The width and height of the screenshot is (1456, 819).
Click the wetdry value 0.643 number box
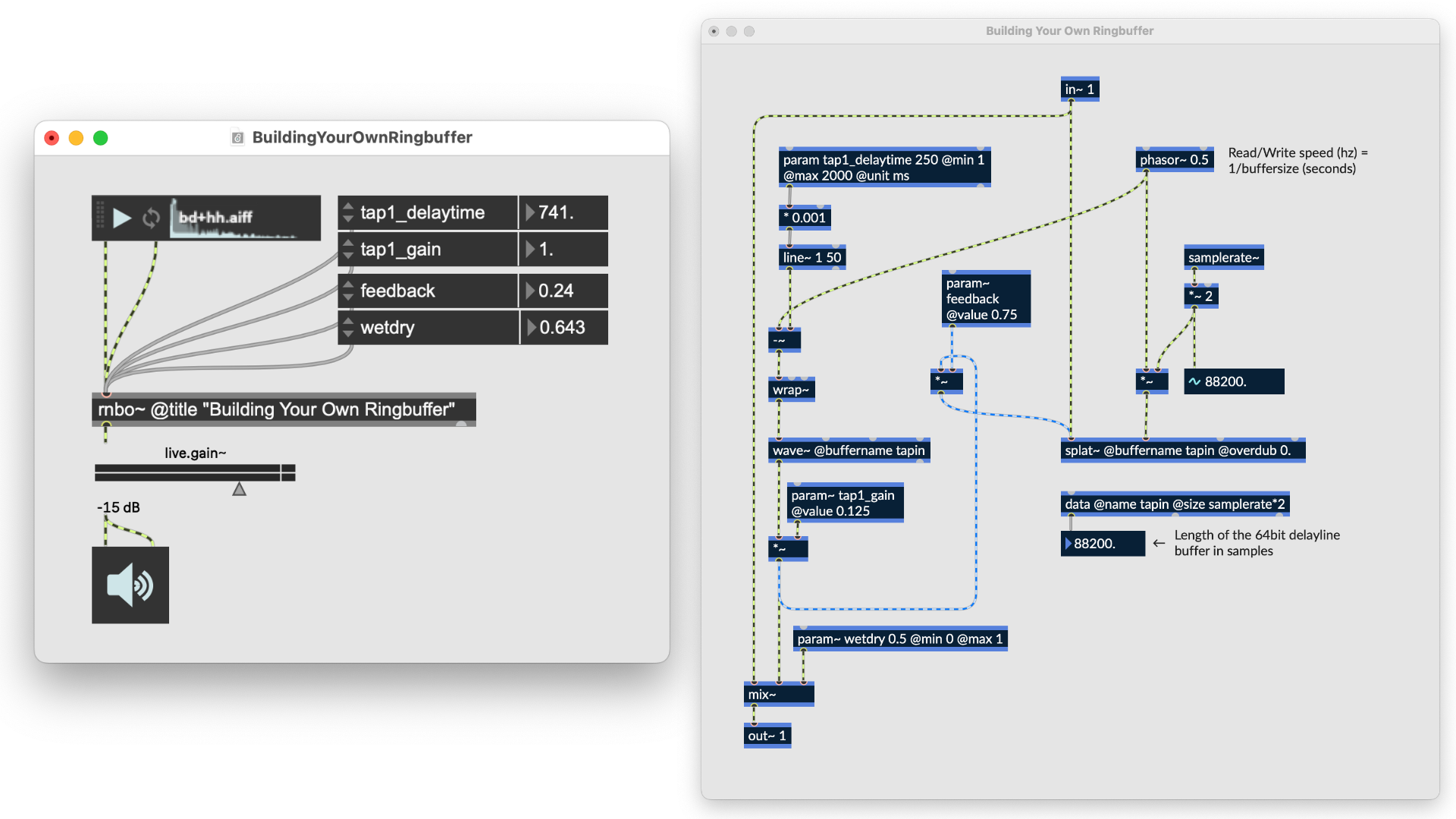click(x=564, y=328)
